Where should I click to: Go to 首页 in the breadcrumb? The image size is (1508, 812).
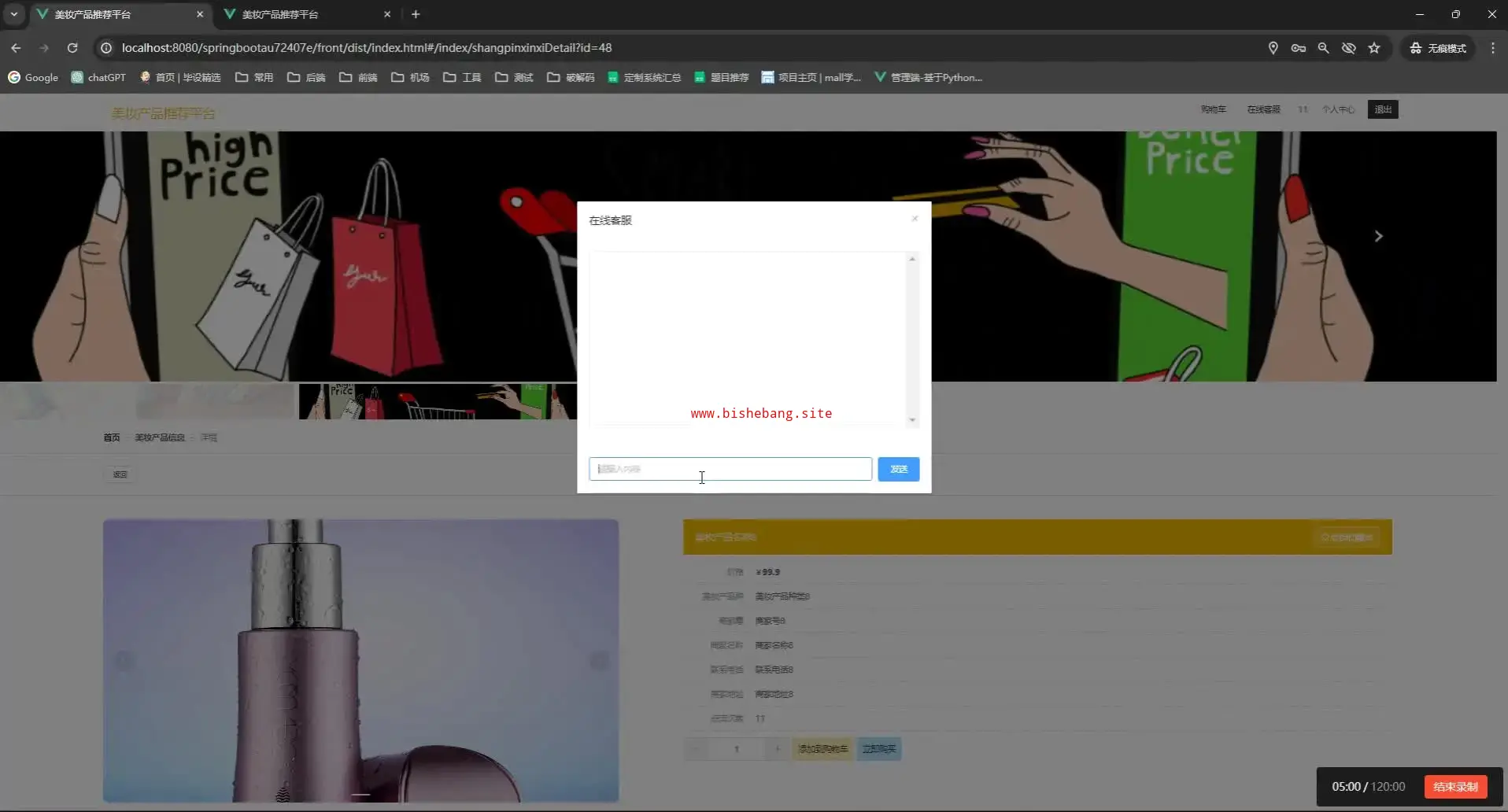112,437
